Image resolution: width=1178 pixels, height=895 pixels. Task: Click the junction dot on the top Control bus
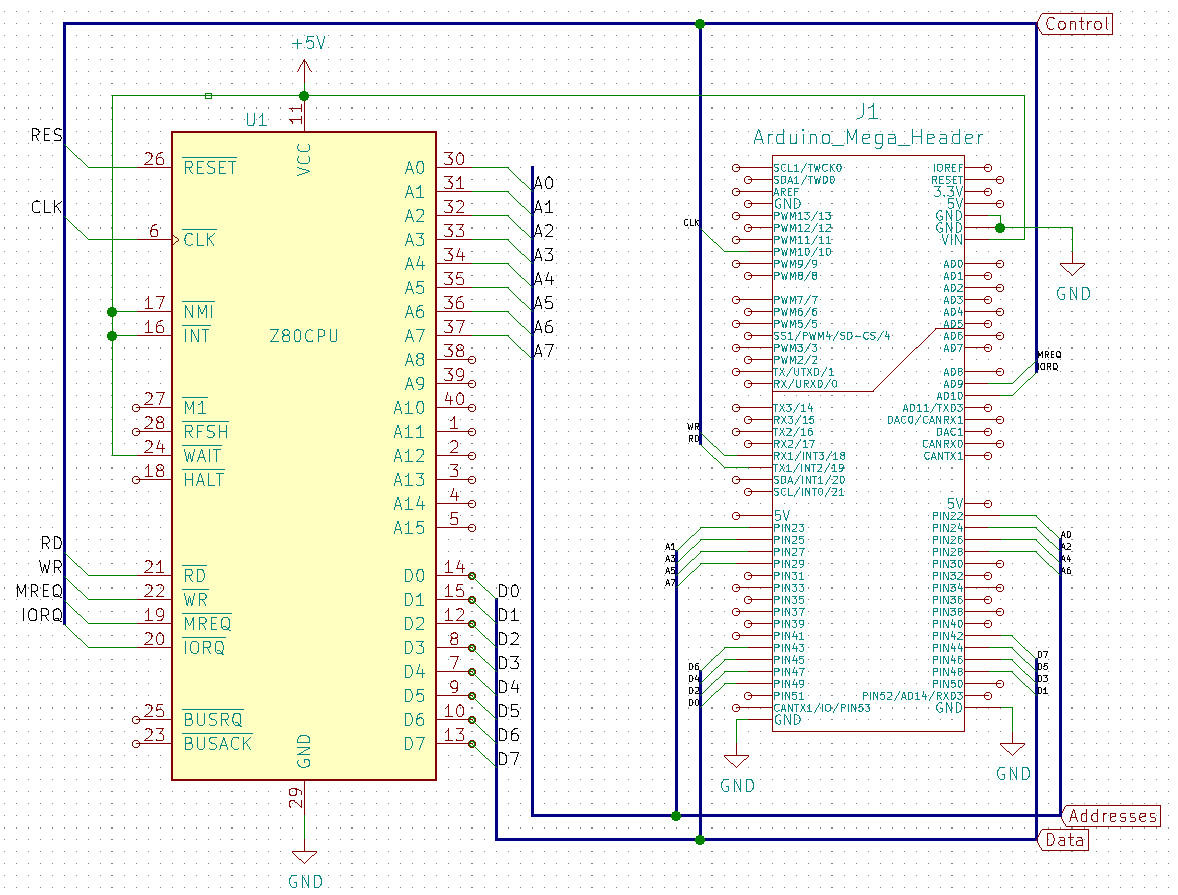[x=700, y=24]
